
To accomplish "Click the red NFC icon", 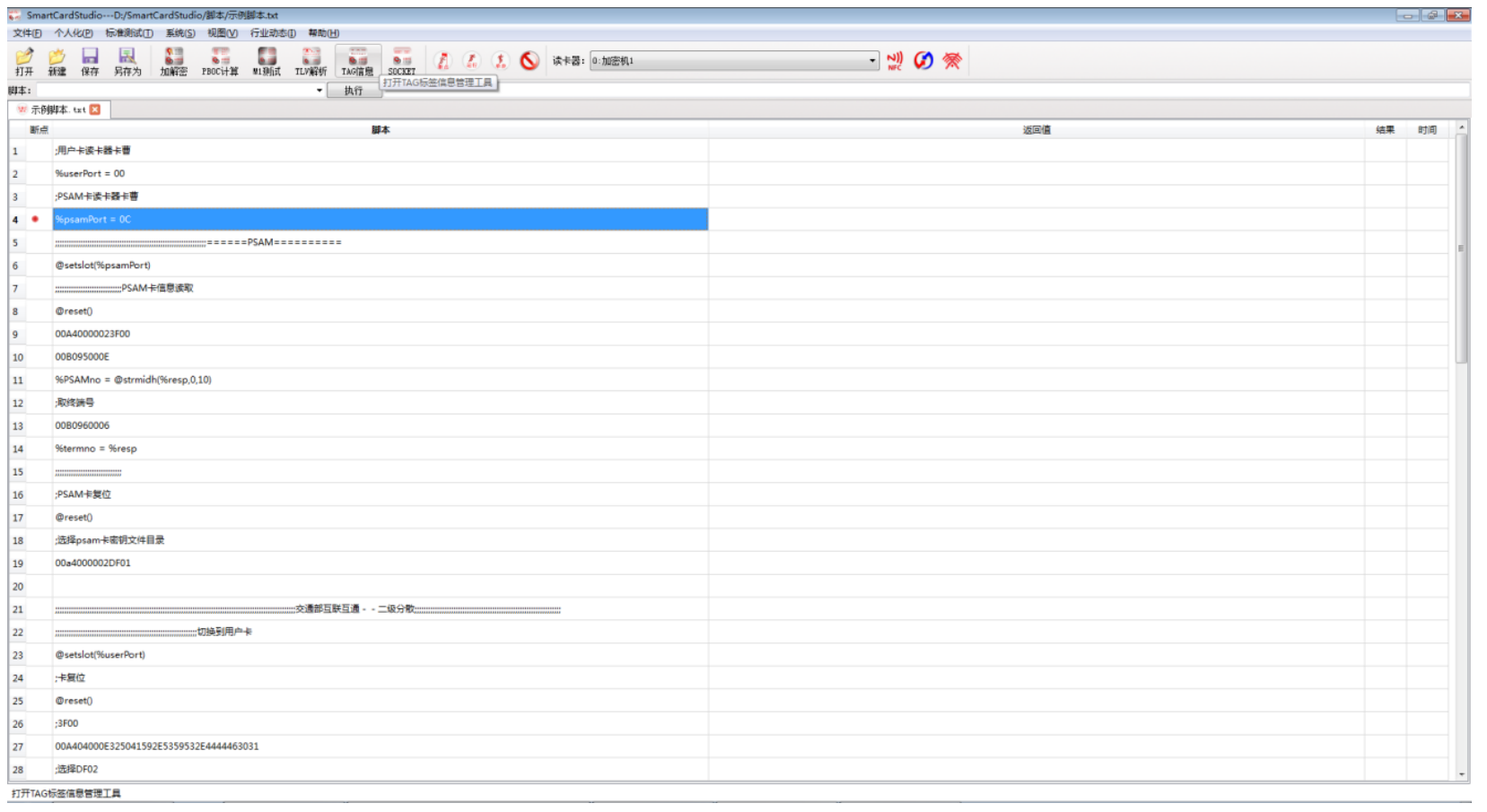I will 894,60.
